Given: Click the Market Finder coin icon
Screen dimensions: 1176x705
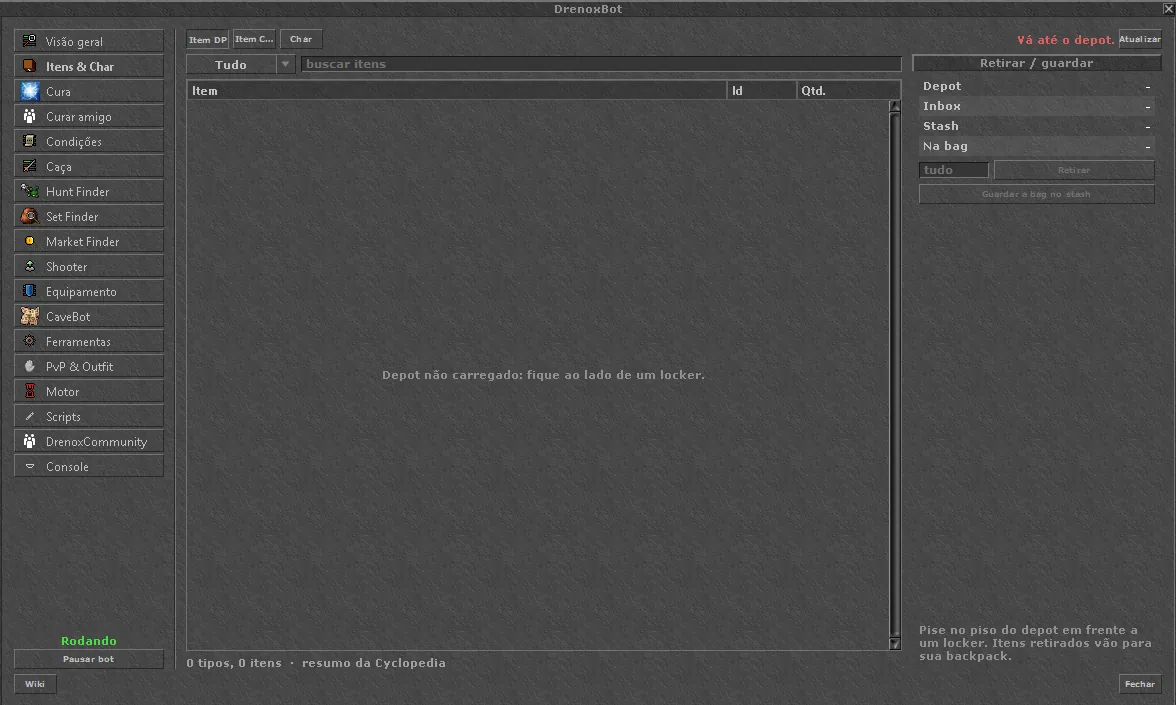Looking at the screenshot, I should point(29,241).
